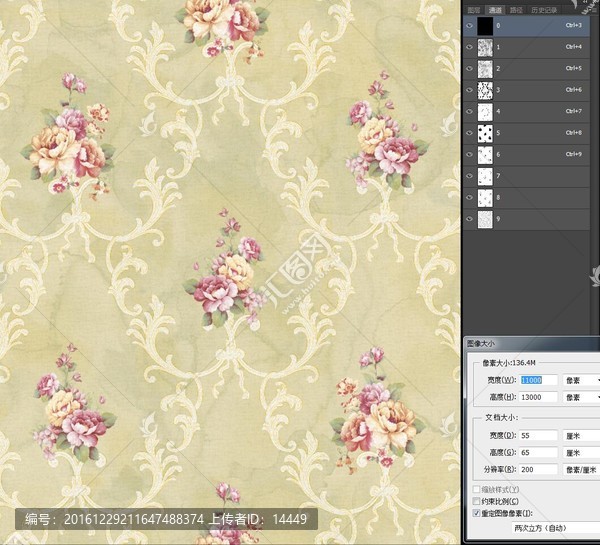Screen dimensions: 600x545
Task: Select the channel 2 thumbnail
Action: 485,69
